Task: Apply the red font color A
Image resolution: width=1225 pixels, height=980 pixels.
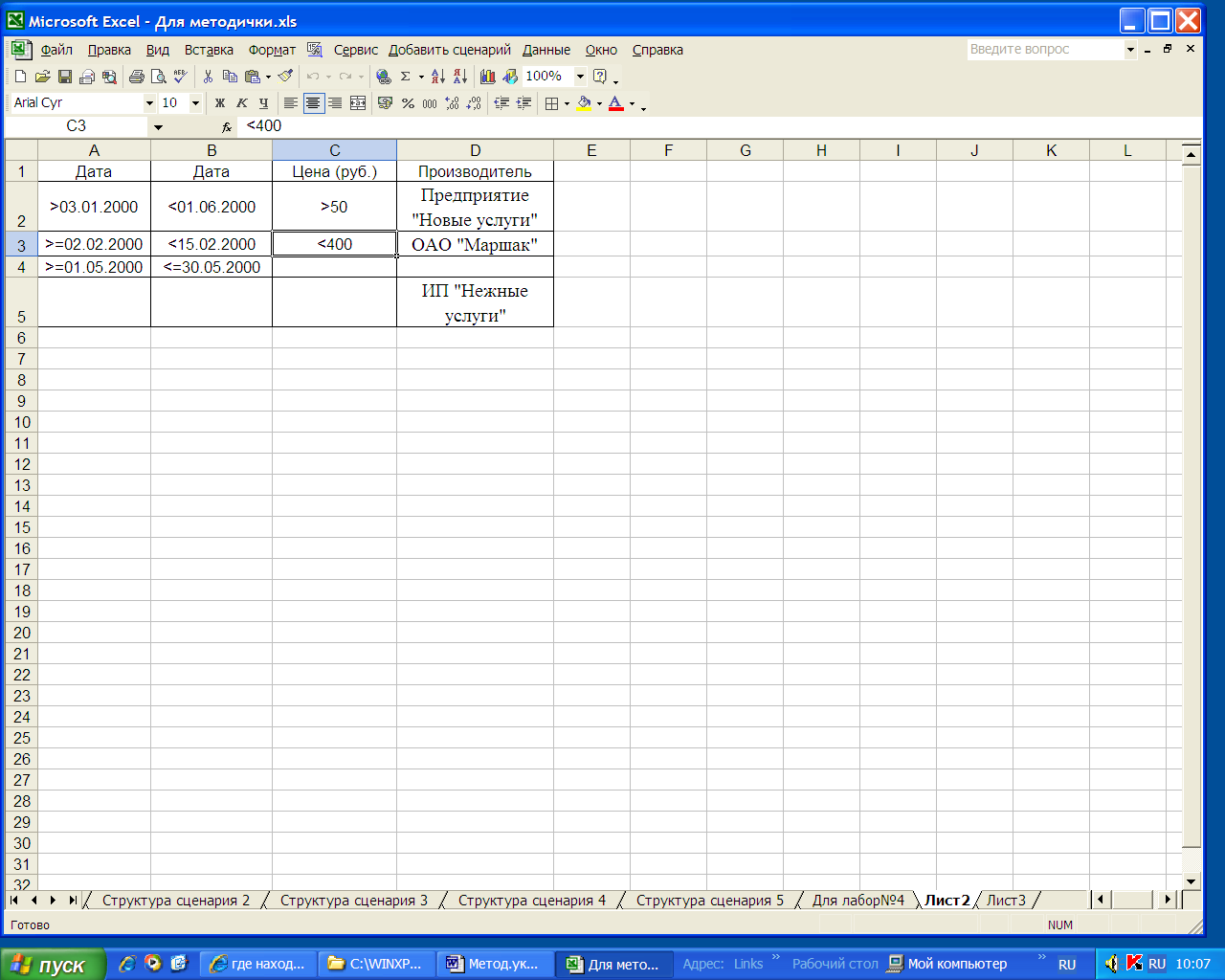Action: tap(616, 103)
